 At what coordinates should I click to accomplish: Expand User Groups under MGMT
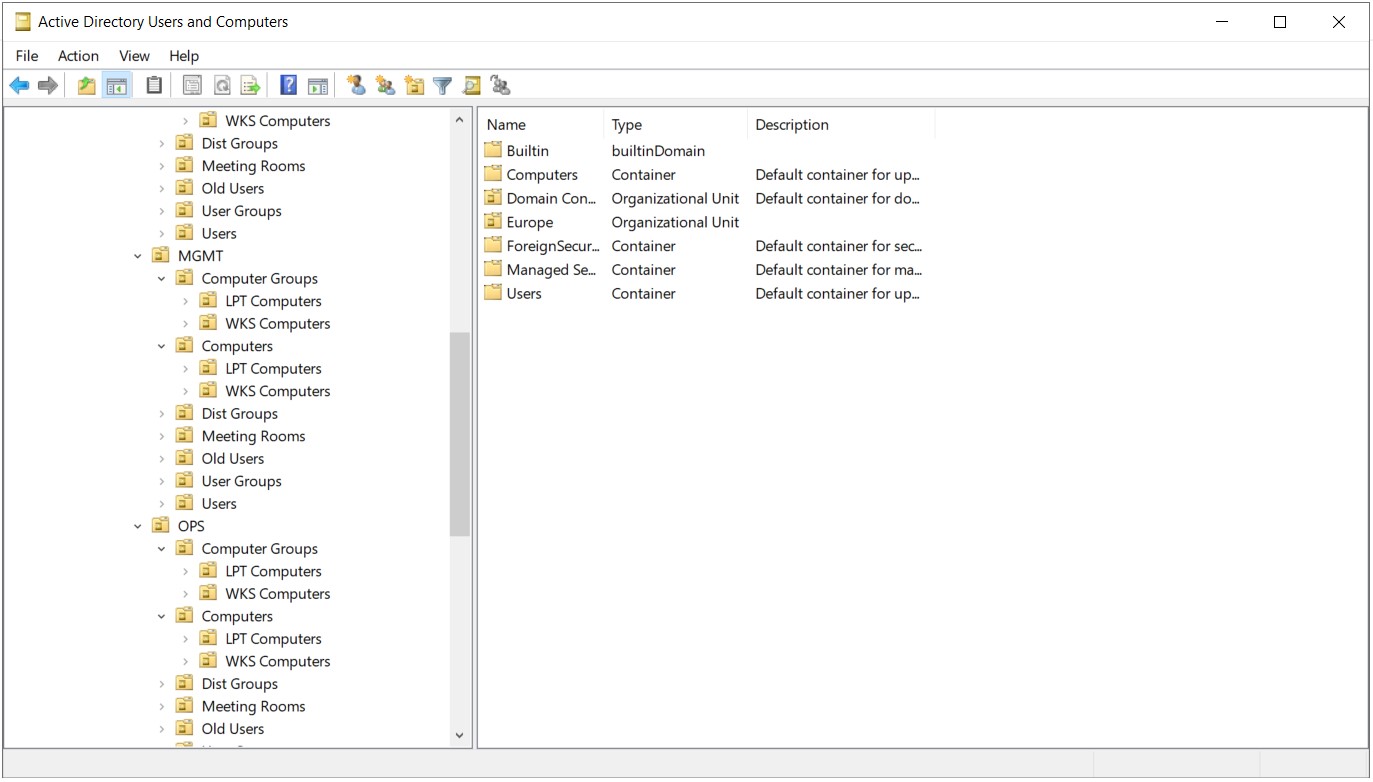coord(162,481)
